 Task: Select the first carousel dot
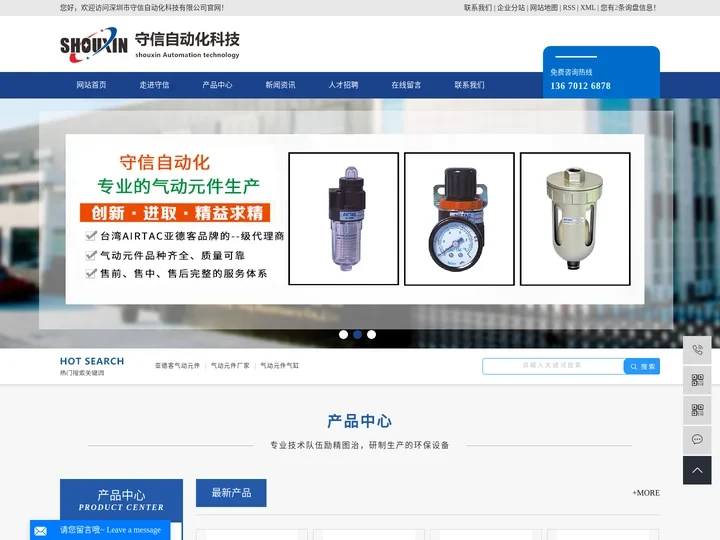click(343, 335)
